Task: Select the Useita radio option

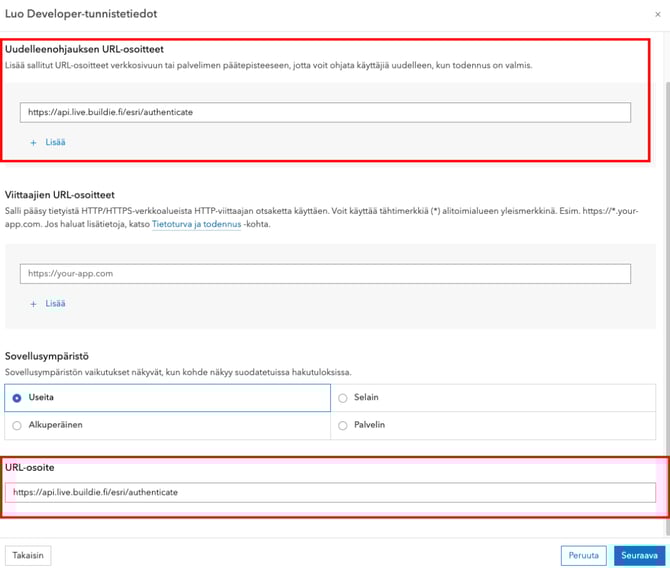Action: pyautogui.click(x=18, y=398)
